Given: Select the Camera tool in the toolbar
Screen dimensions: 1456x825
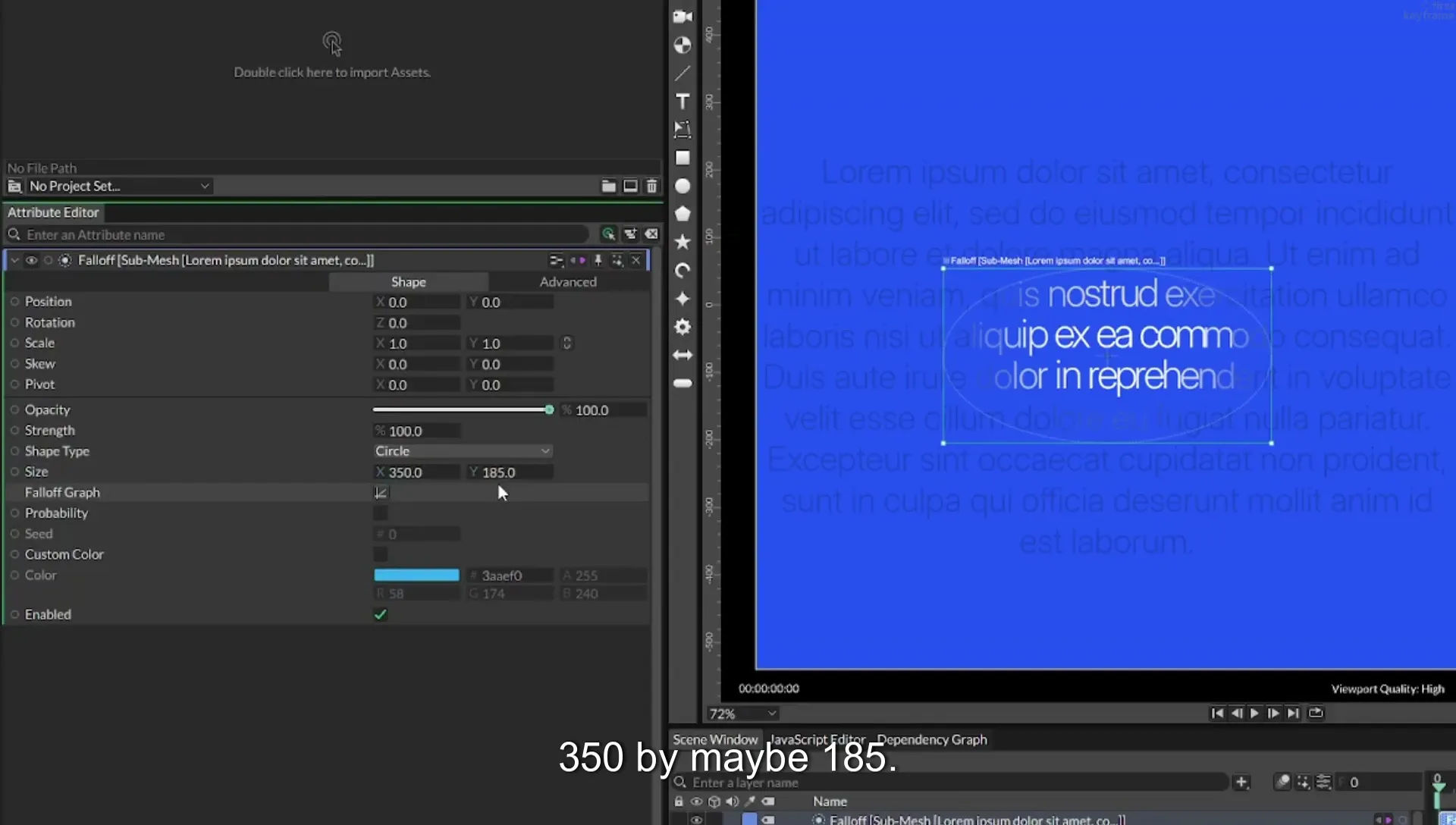Looking at the screenshot, I should point(682,16).
